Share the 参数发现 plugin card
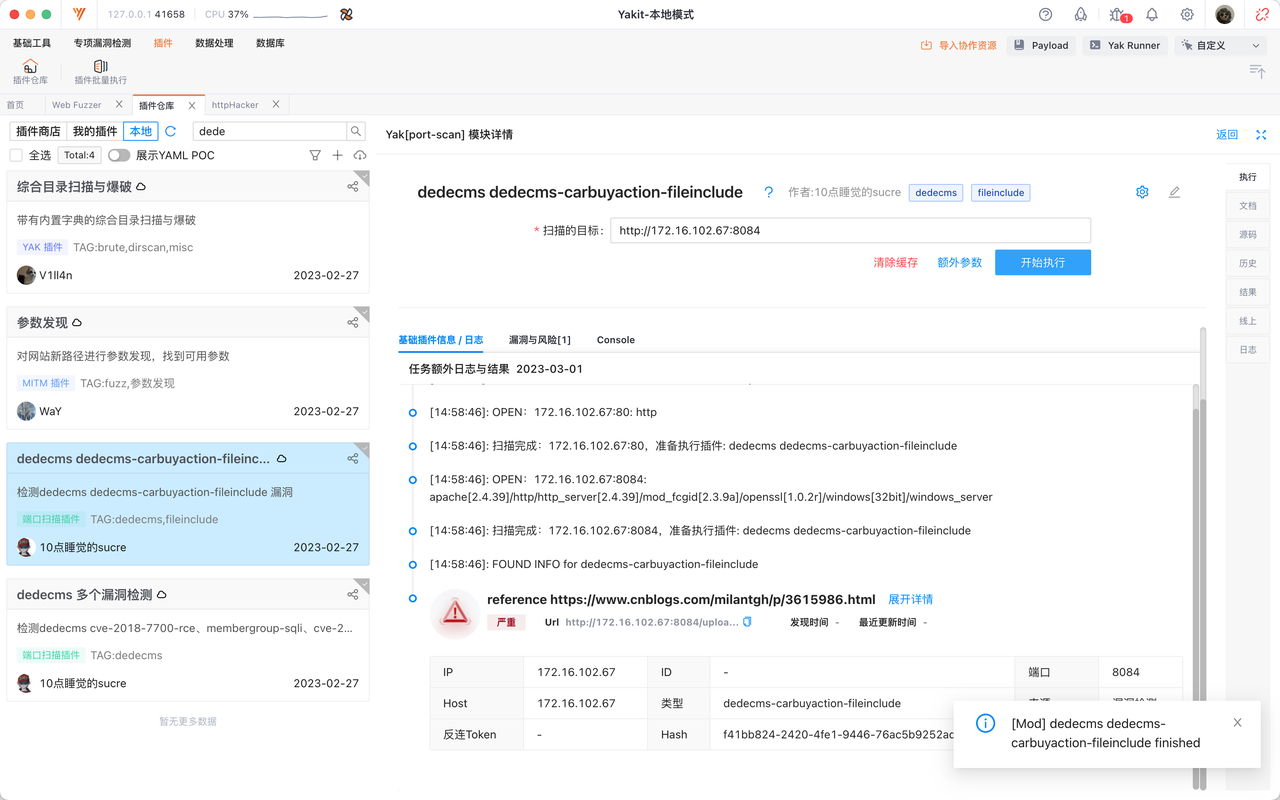Viewport: 1280px width, 800px height. tap(353, 322)
